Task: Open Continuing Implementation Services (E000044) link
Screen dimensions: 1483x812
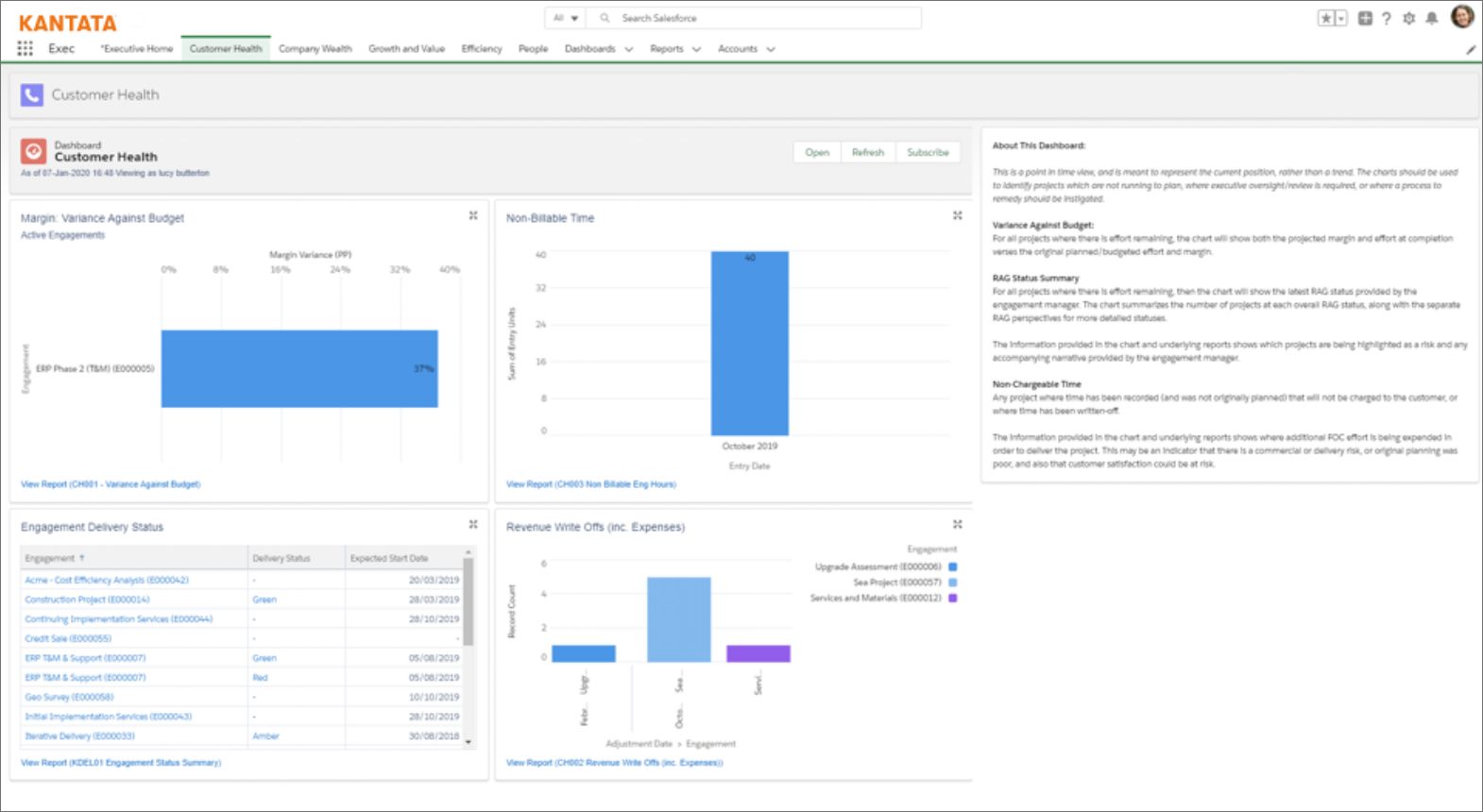Action: click(119, 619)
